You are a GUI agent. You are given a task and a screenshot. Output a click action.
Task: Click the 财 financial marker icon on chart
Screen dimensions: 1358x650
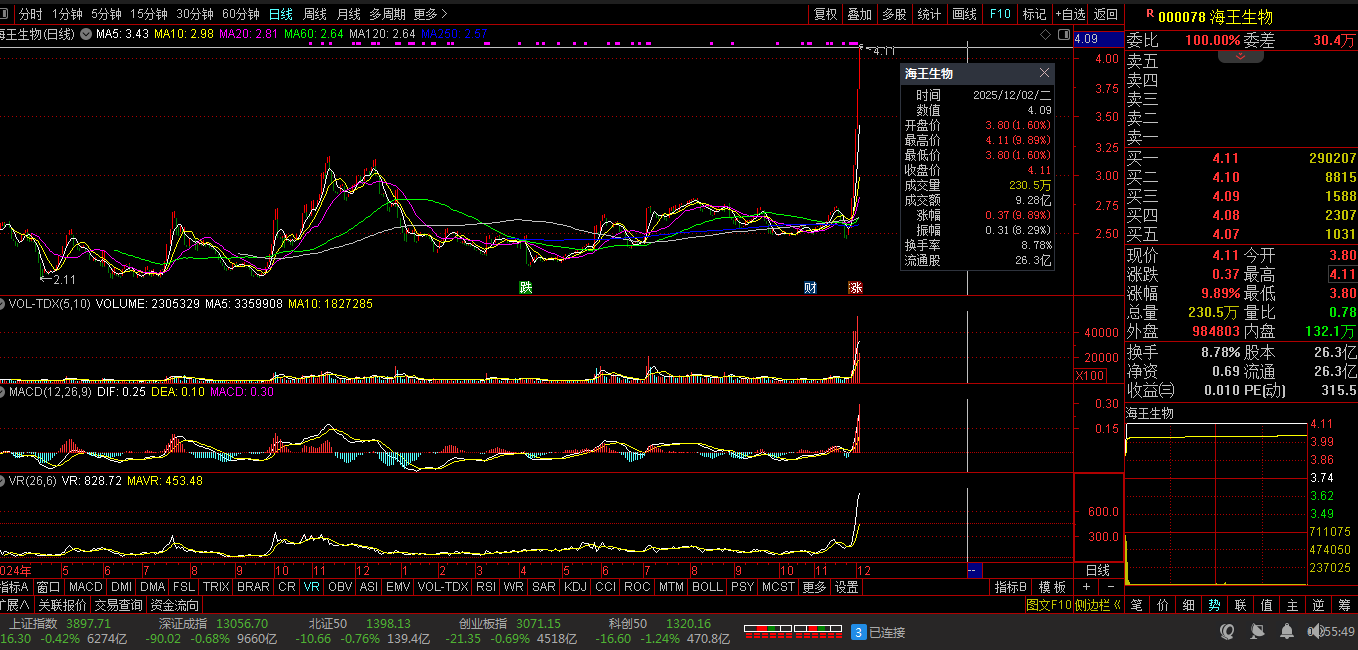810,288
